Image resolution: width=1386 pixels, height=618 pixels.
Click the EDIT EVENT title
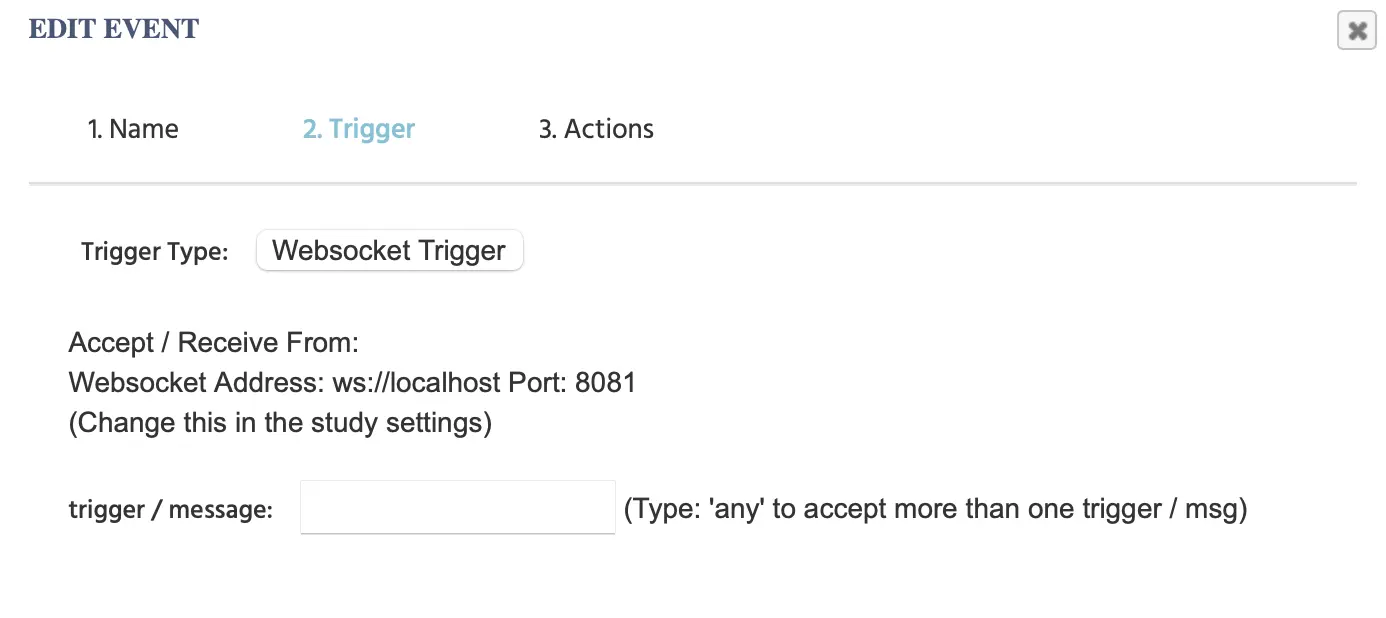(113, 28)
